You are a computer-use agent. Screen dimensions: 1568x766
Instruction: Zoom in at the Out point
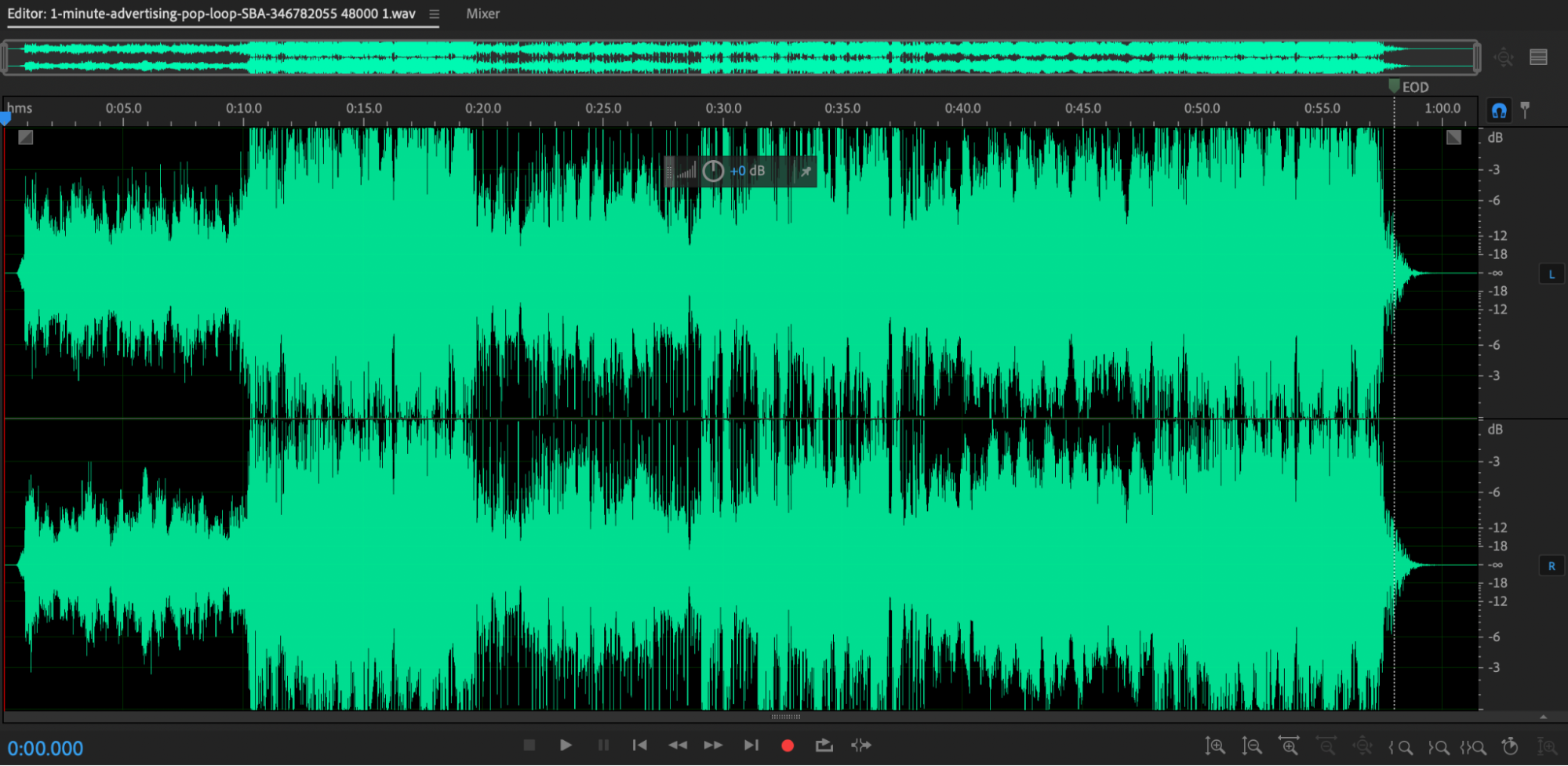pos(1438,747)
